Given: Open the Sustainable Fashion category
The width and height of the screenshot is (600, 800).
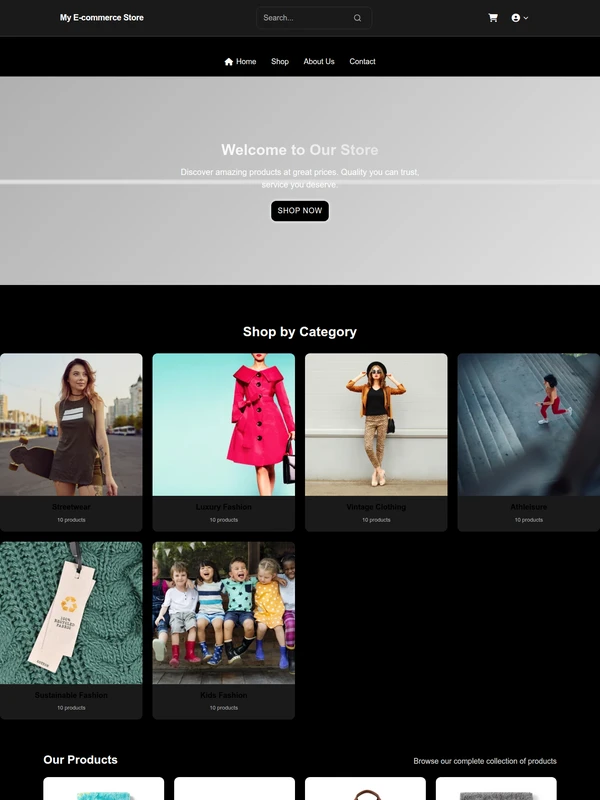Looking at the screenshot, I should (71, 630).
